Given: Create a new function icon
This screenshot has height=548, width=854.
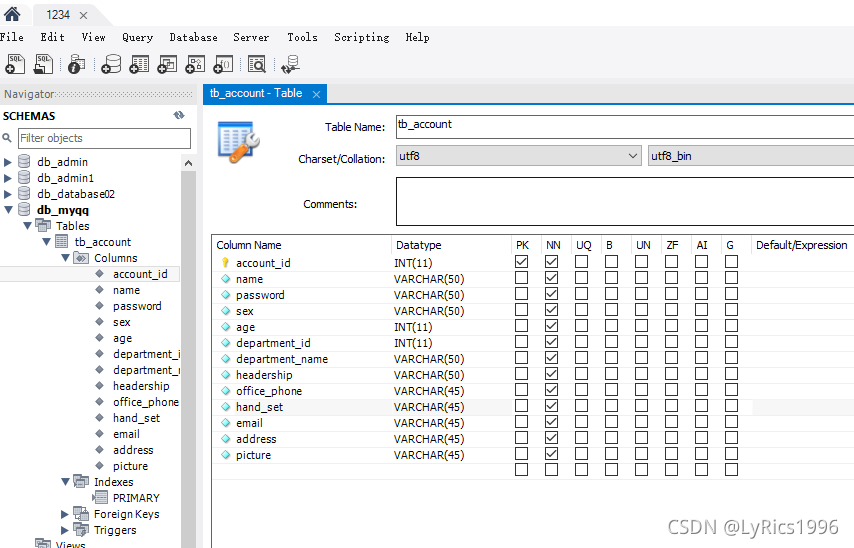Looking at the screenshot, I should [223, 64].
